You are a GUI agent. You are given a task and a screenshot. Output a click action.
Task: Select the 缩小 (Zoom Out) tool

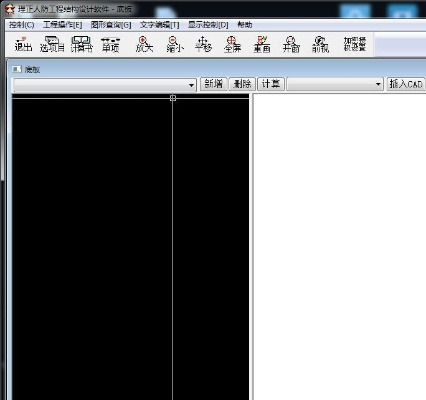point(175,44)
